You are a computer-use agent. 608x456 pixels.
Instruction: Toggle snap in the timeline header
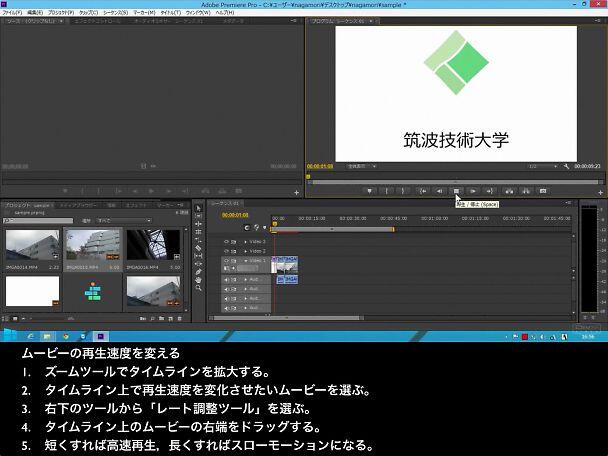(247, 228)
